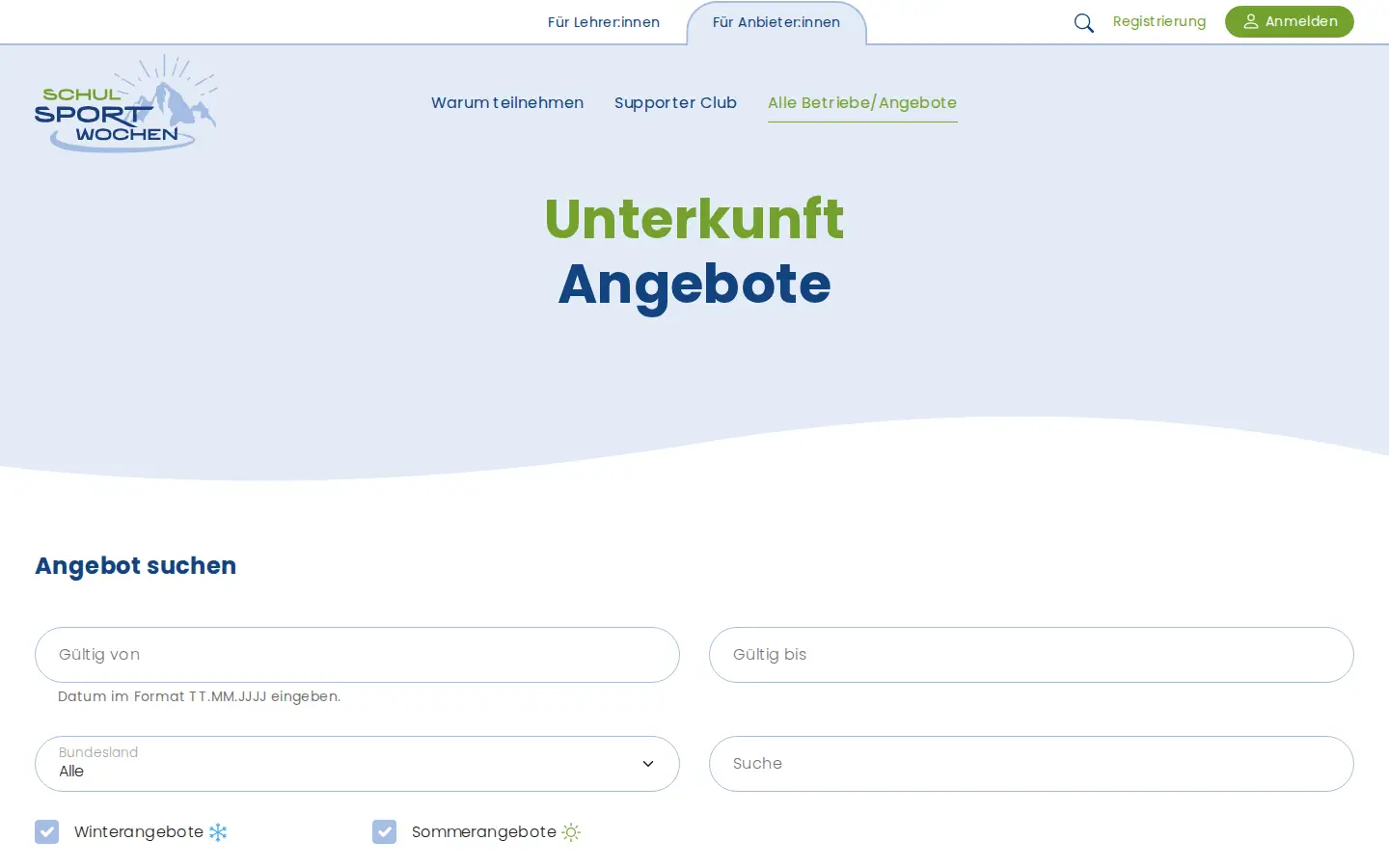The width and height of the screenshot is (1389, 868).
Task: Click the date format hint text
Action: click(x=199, y=696)
